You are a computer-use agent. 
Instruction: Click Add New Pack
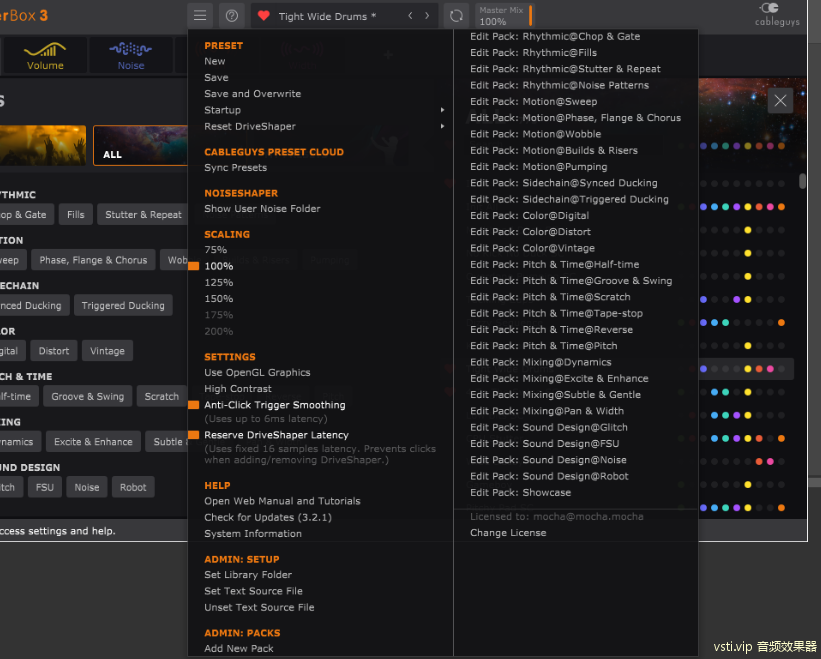(x=239, y=648)
